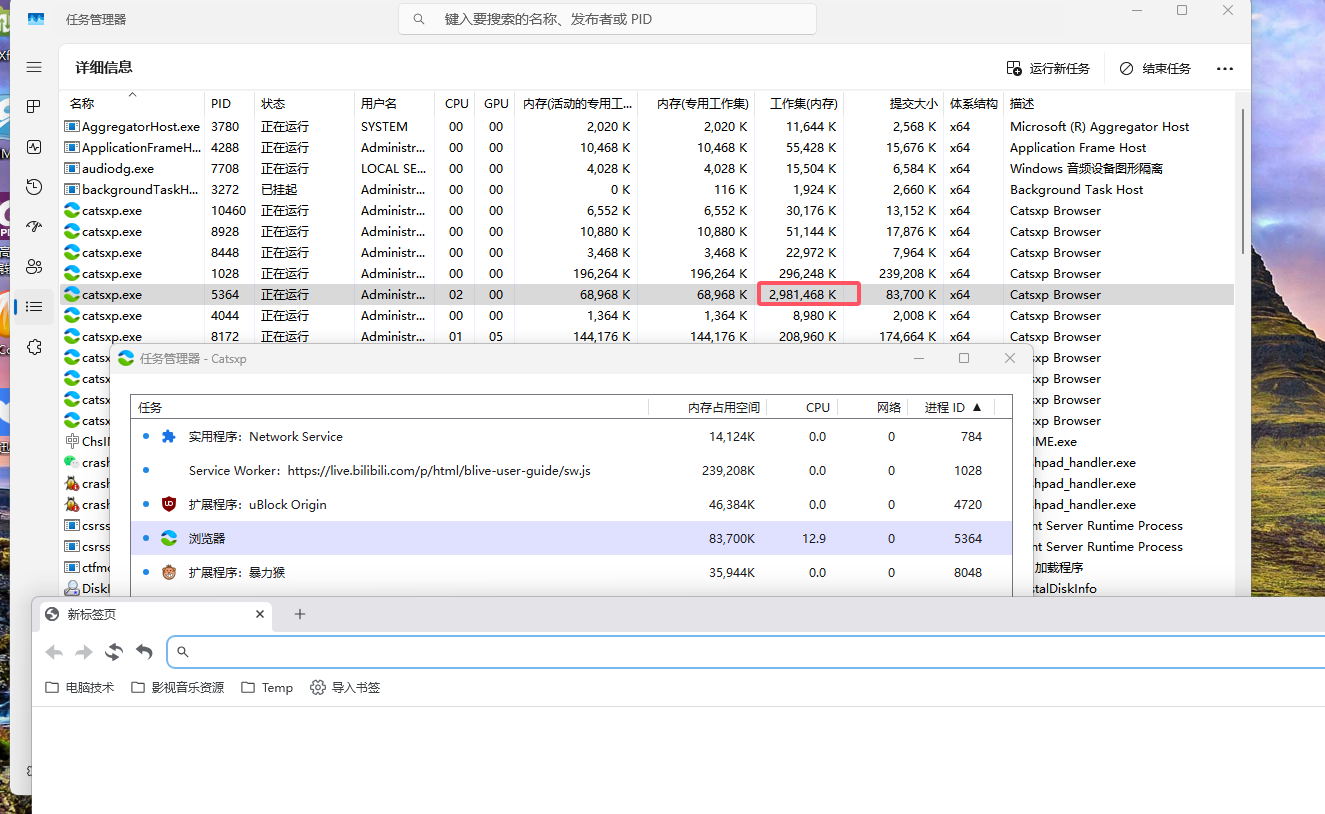Open the Performance page in sidebar

(34, 146)
